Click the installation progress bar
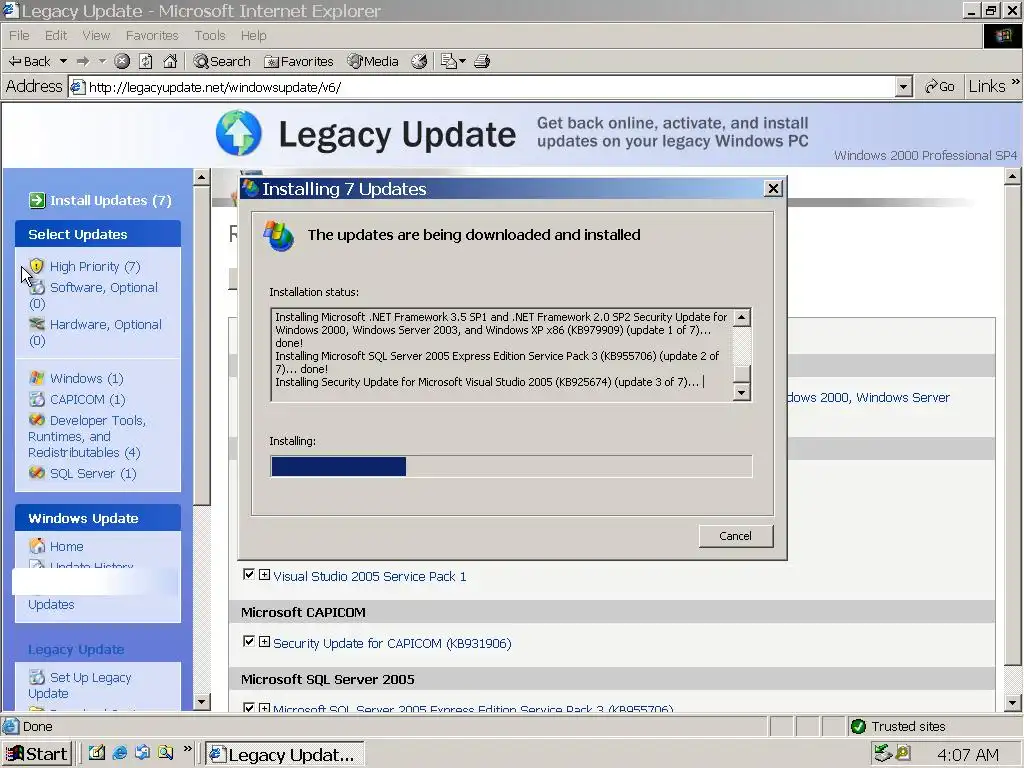The image size is (1024, 768). (x=511, y=466)
